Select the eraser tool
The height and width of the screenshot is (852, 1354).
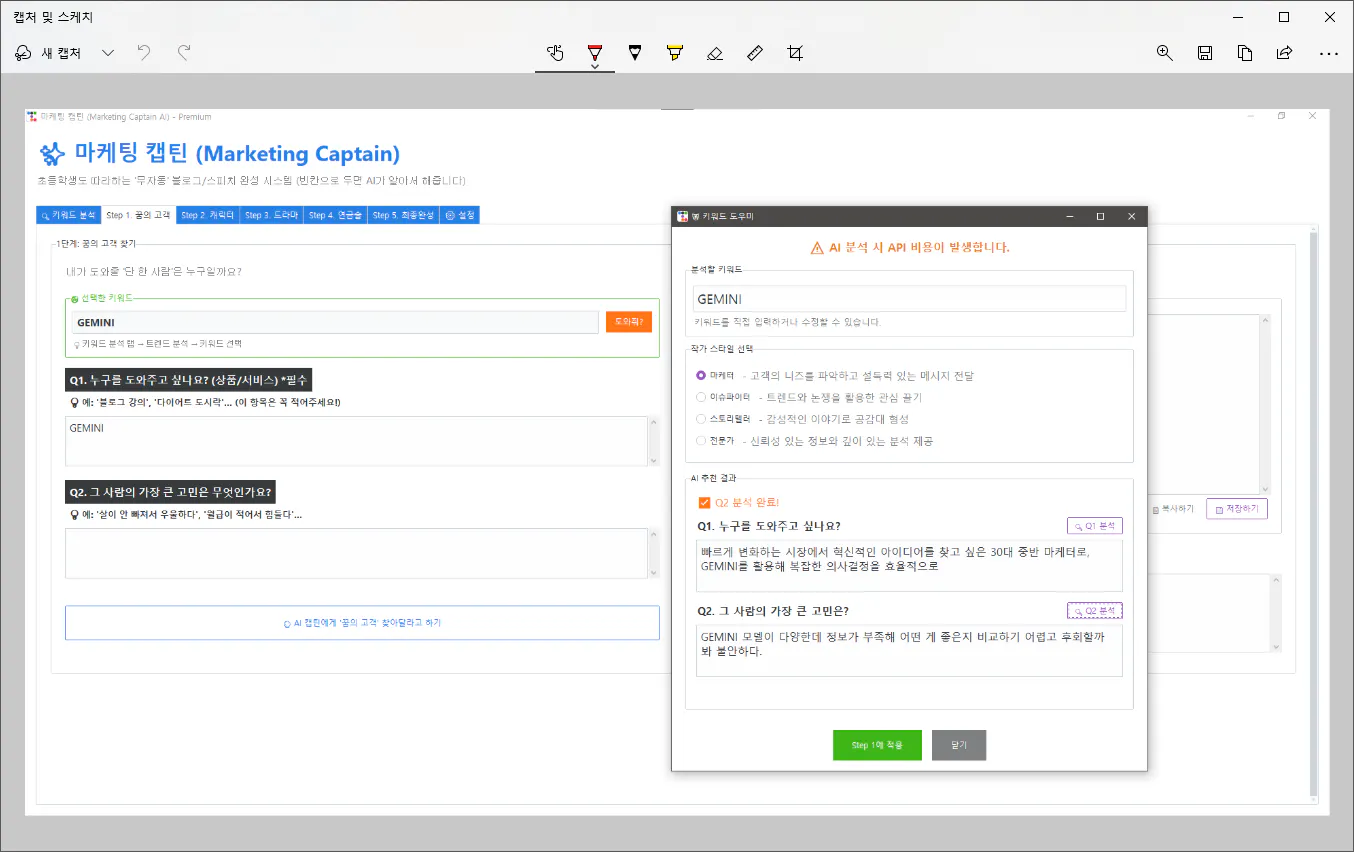[x=714, y=53]
